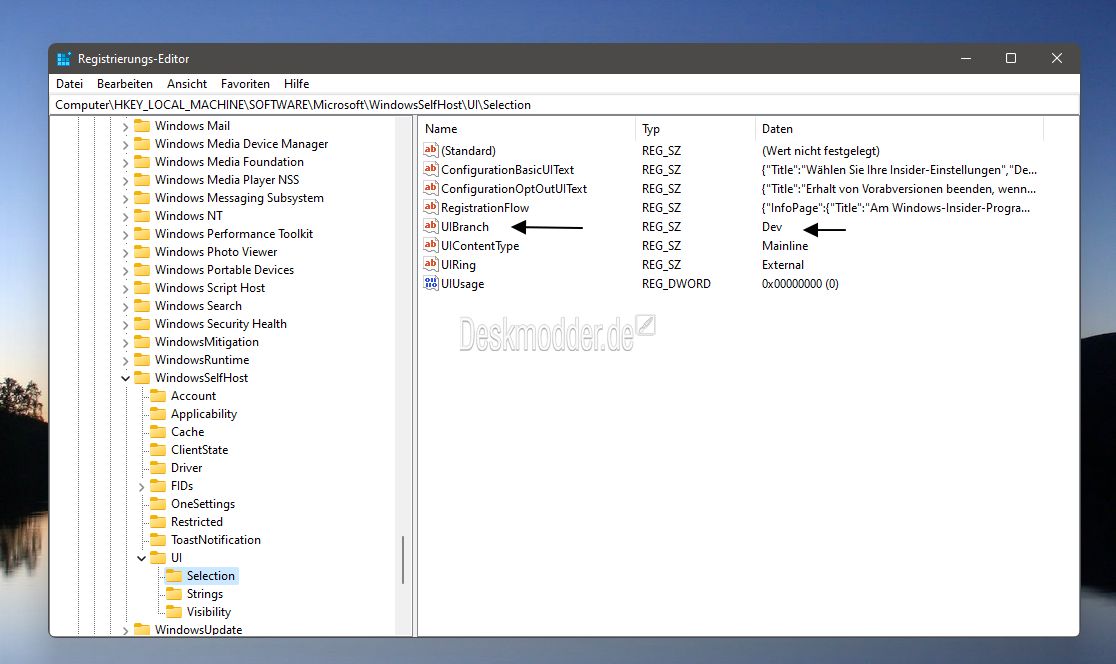Open the Favoriten menu
This screenshot has height=664, width=1116.
tap(245, 84)
